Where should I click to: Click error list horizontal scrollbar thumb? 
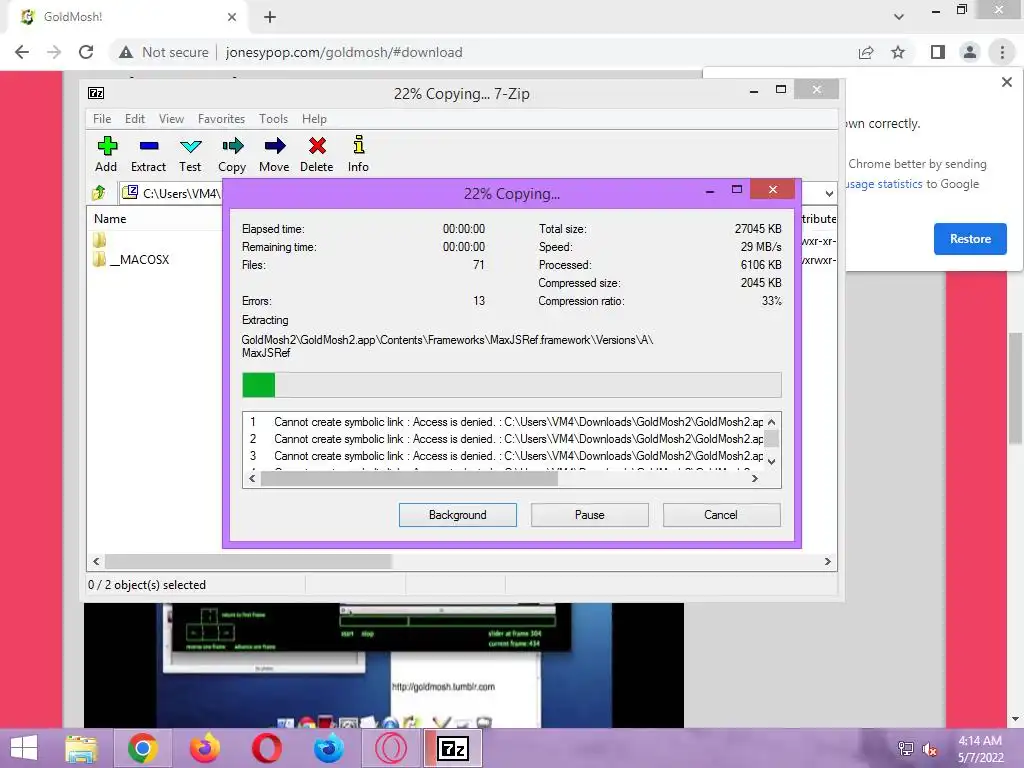(409, 479)
